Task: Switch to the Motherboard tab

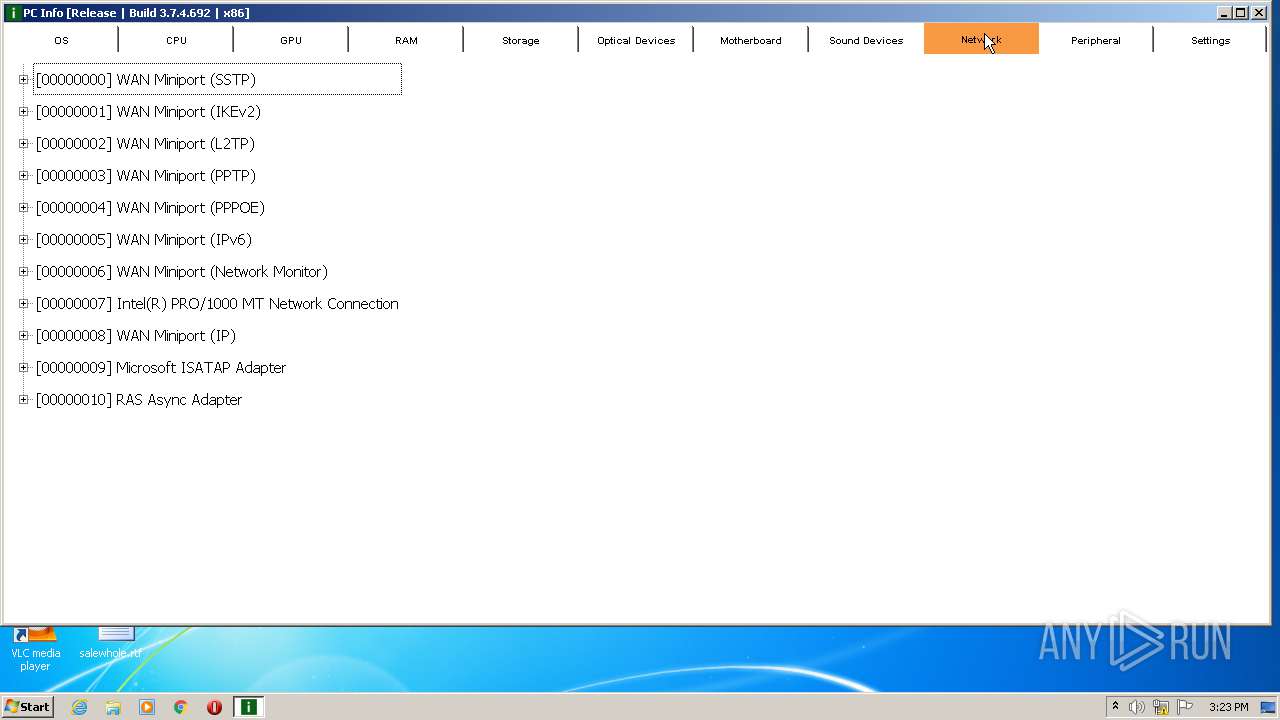Action: [751, 40]
